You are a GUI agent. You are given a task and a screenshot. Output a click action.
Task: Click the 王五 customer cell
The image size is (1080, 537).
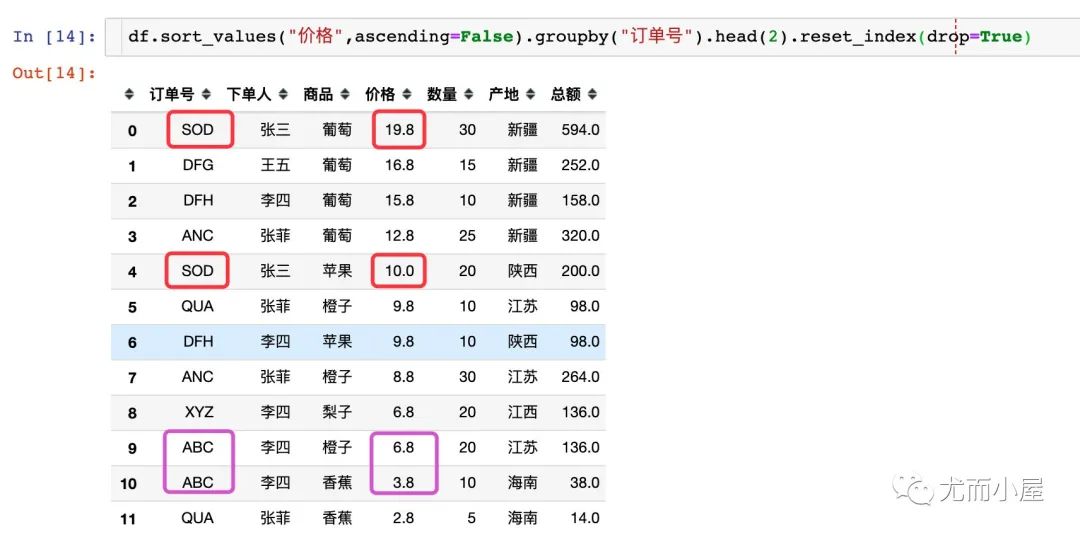point(276,165)
